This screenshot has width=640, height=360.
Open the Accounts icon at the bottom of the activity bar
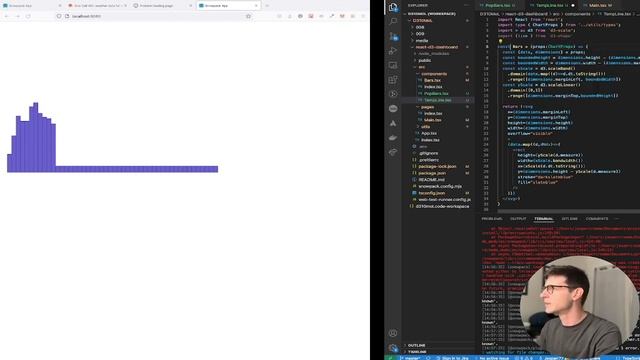[x=393, y=333]
